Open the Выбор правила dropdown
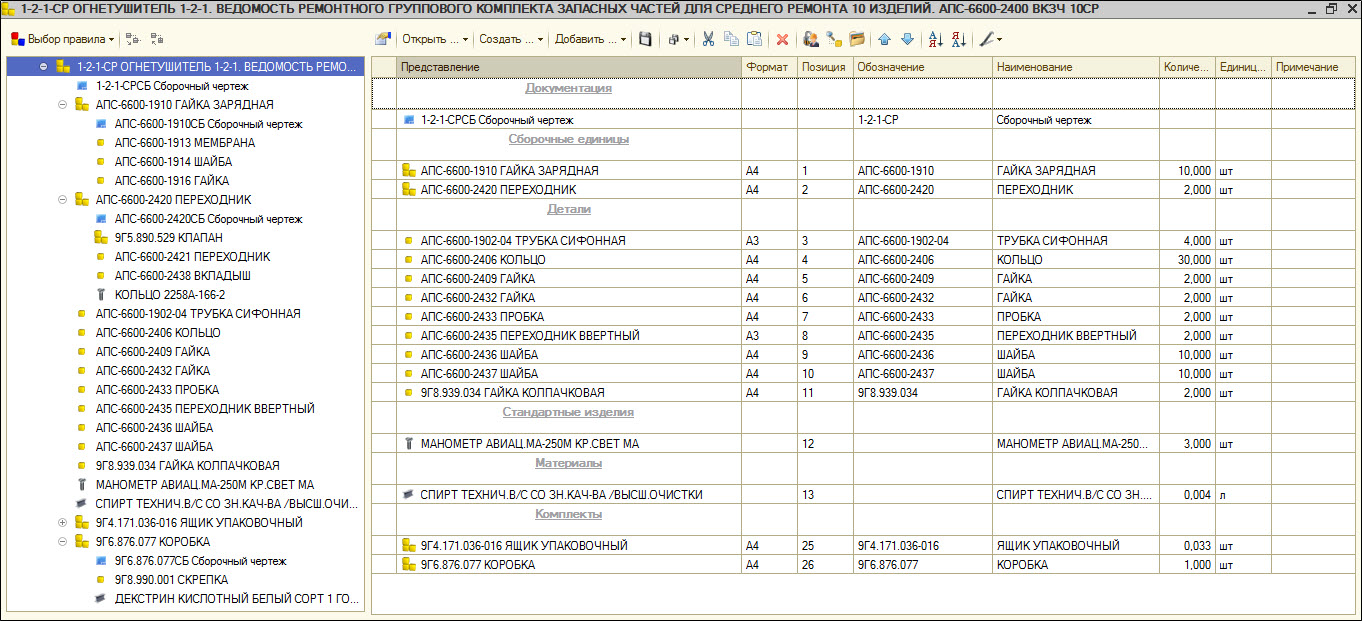The width and height of the screenshot is (1362, 621). (x=65, y=40)
